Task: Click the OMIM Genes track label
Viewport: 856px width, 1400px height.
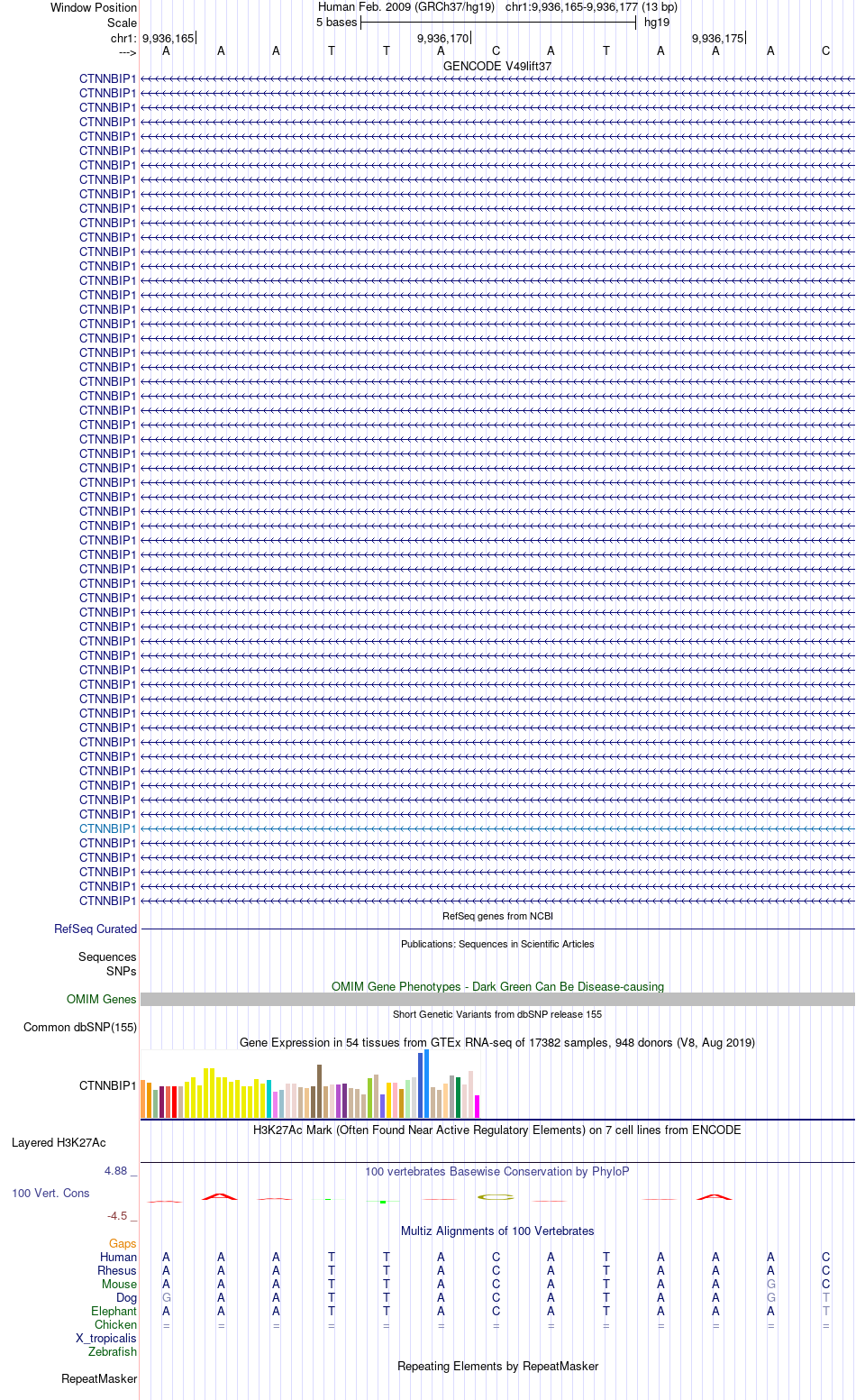Action: [102, 999]
